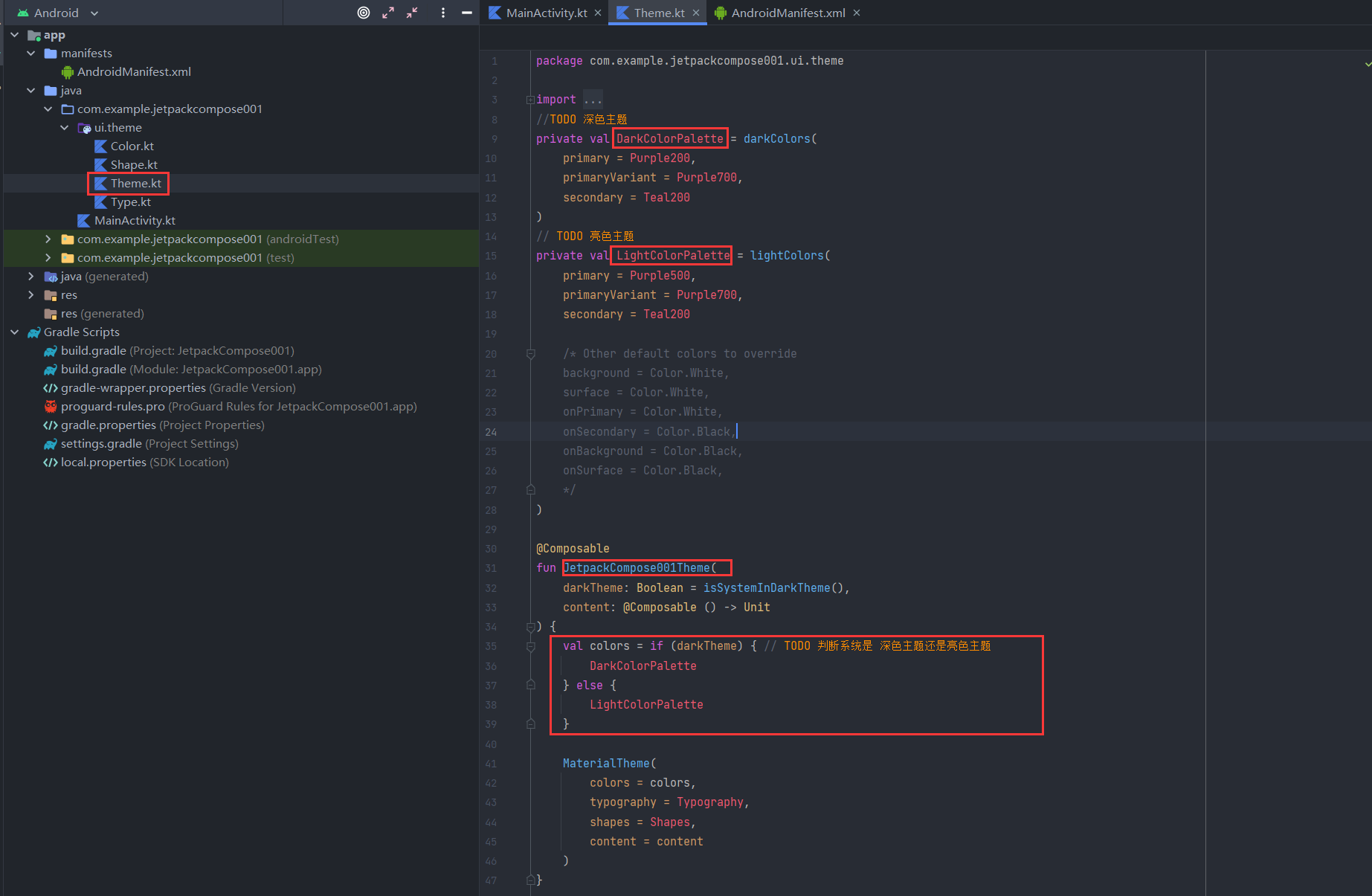Click the package icon beside ui.theme
Screen dimensions: 1372x896
point(84,127)
